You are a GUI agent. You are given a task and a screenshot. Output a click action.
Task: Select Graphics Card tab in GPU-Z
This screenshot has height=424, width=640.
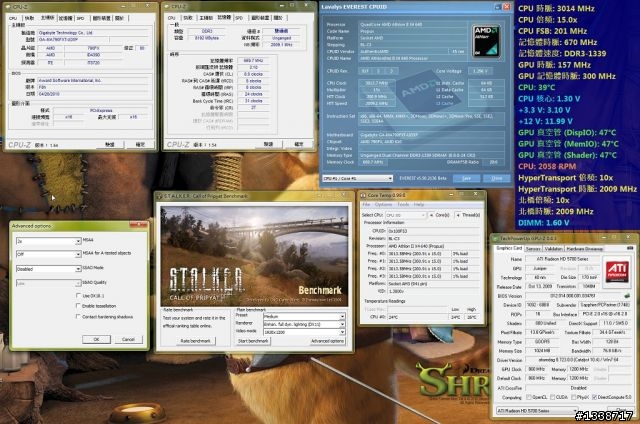point(509,248)
